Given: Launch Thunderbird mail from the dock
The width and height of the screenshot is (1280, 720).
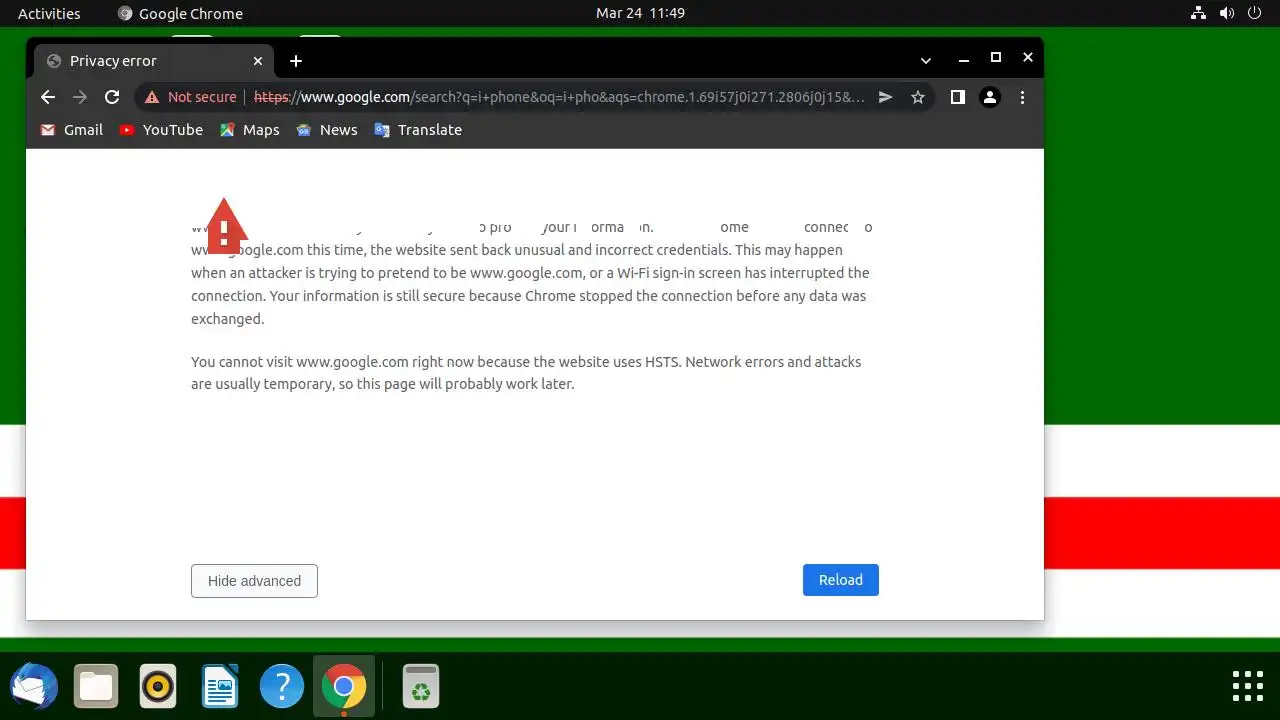Looking at the screenshot, I should 34,687.
